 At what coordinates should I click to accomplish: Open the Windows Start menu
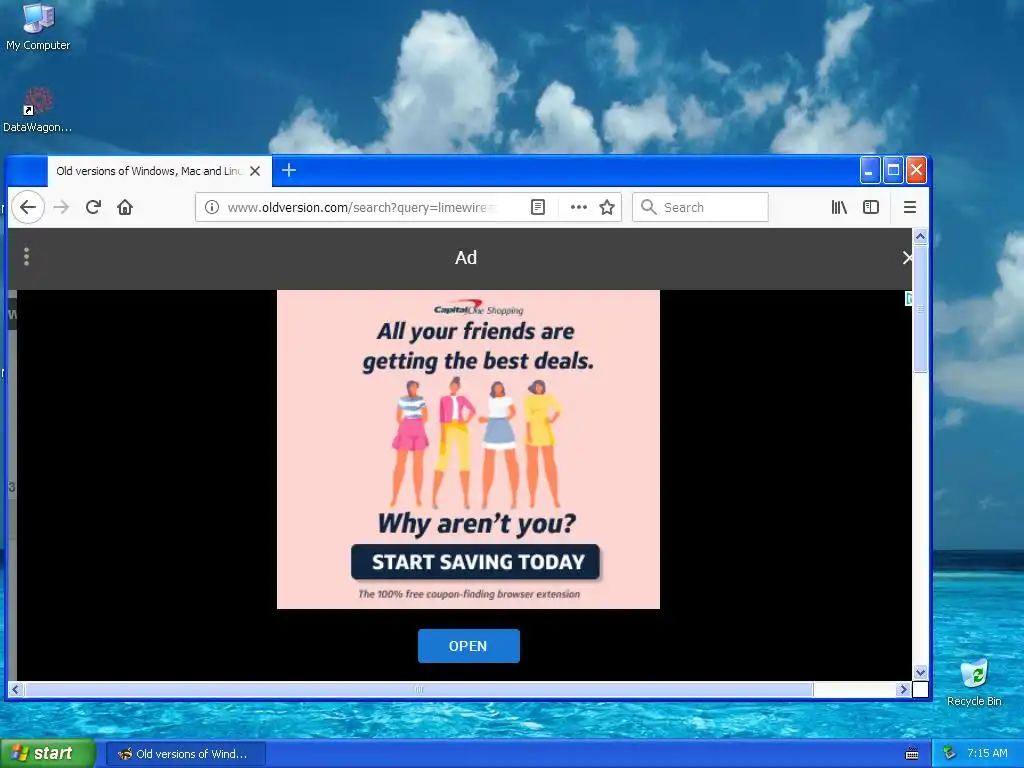[48, 754]
